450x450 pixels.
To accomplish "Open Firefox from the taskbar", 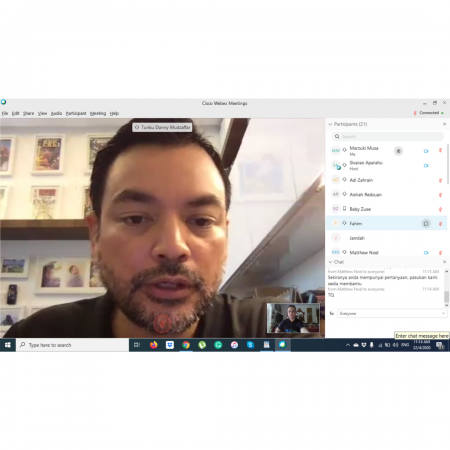I will 153,345.
